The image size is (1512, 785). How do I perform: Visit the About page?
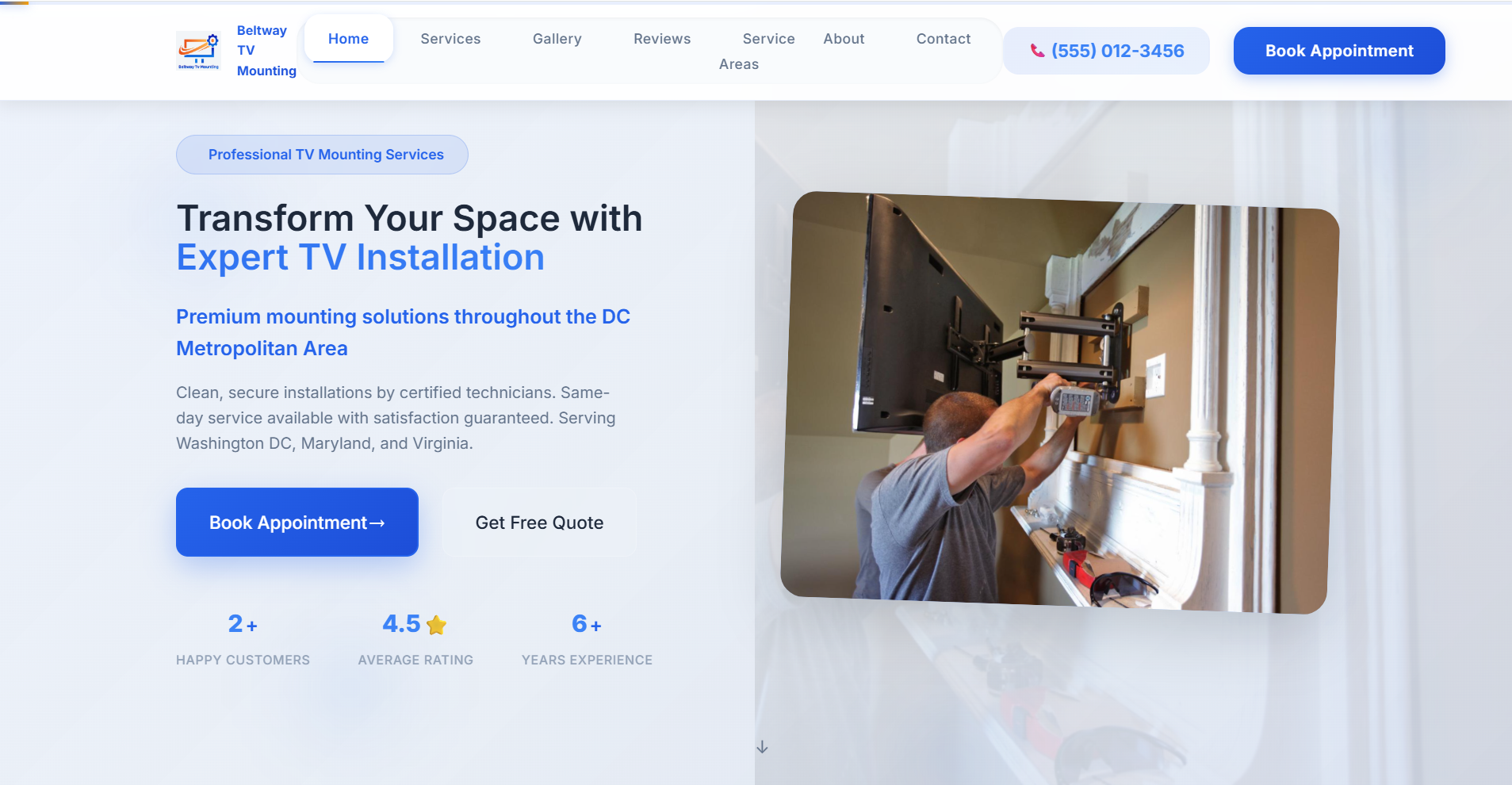click(844, 39)
